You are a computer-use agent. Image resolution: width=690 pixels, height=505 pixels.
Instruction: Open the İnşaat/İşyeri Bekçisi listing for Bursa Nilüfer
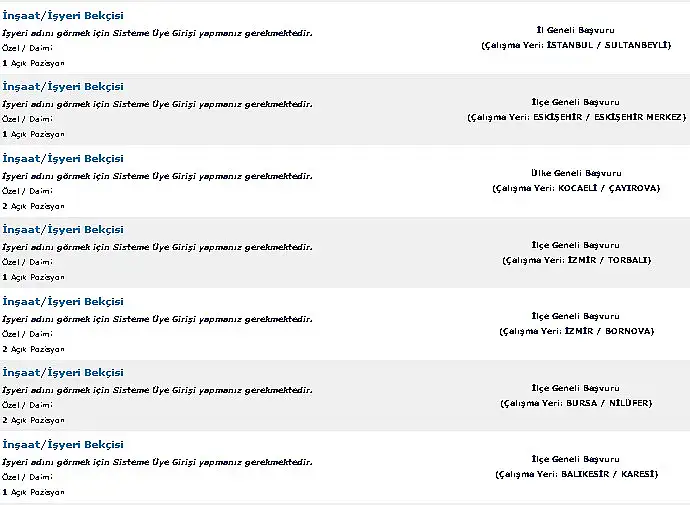63,373
